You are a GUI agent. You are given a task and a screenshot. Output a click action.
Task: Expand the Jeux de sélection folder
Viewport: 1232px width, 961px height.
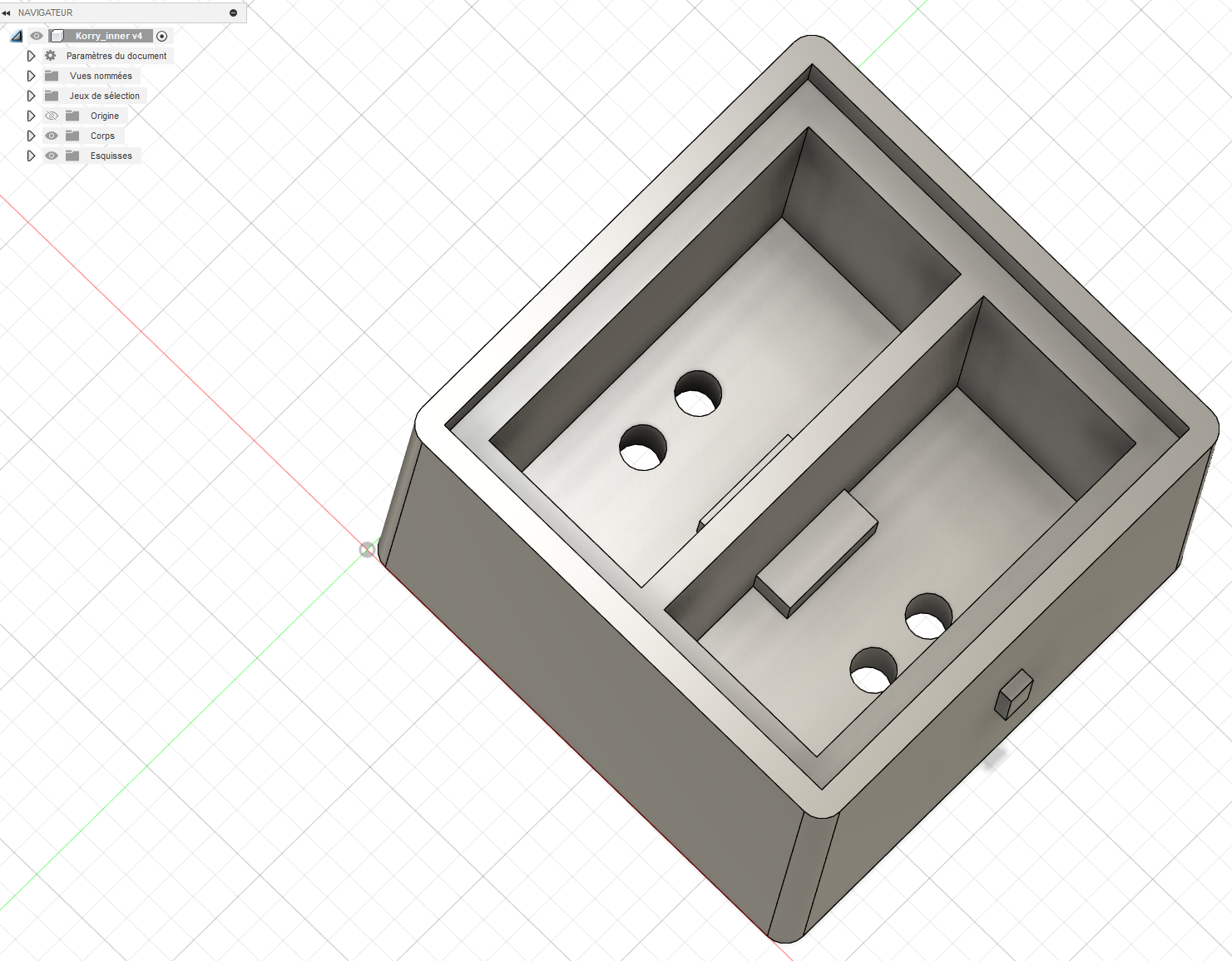coord(31,96)
